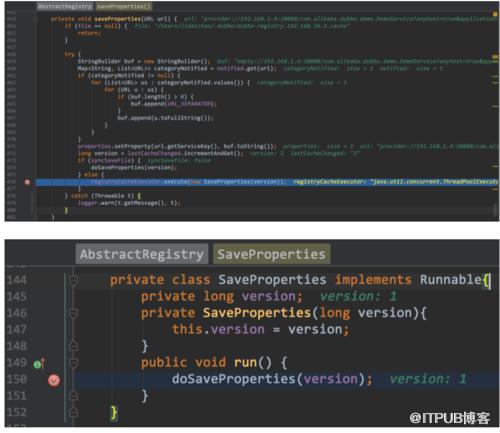The height and width of the screenshot is (433, 500).
Task: Click the doSaveProperties(version) call on line 150
Action: pos(272,379)
